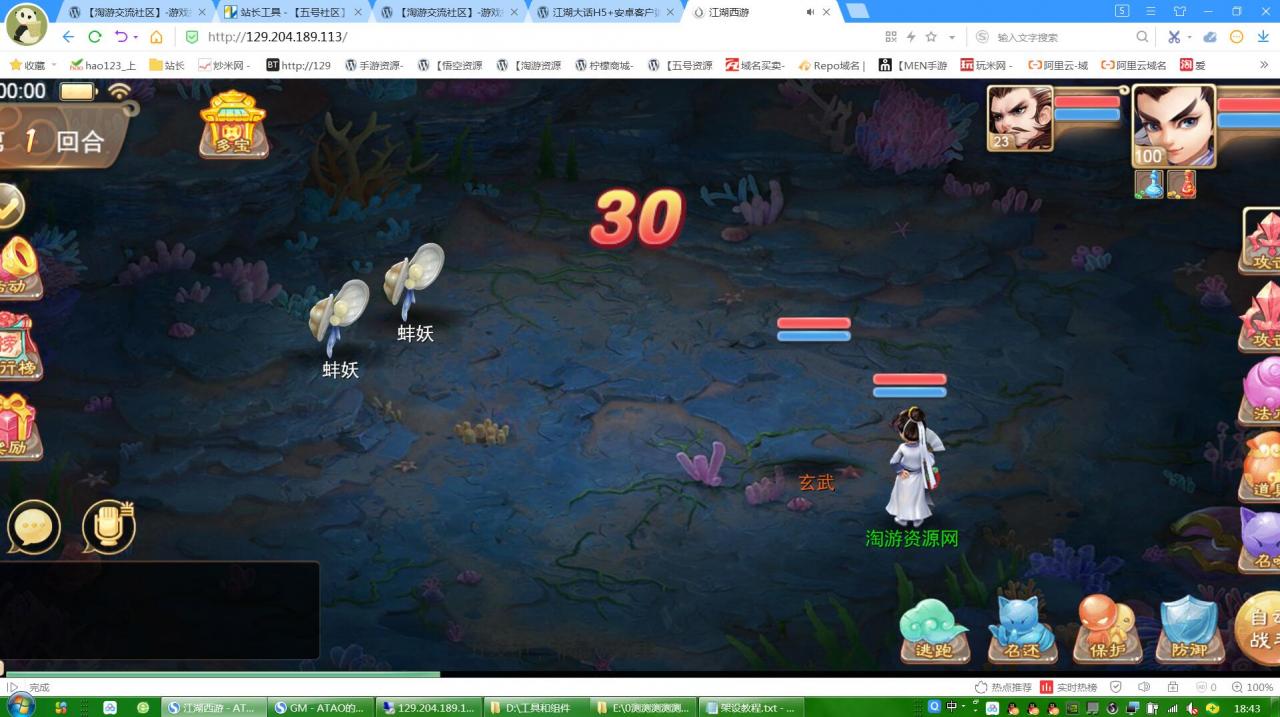
Task: Target the upper 蚌妖 clam monster
Action: pos(413,283)
